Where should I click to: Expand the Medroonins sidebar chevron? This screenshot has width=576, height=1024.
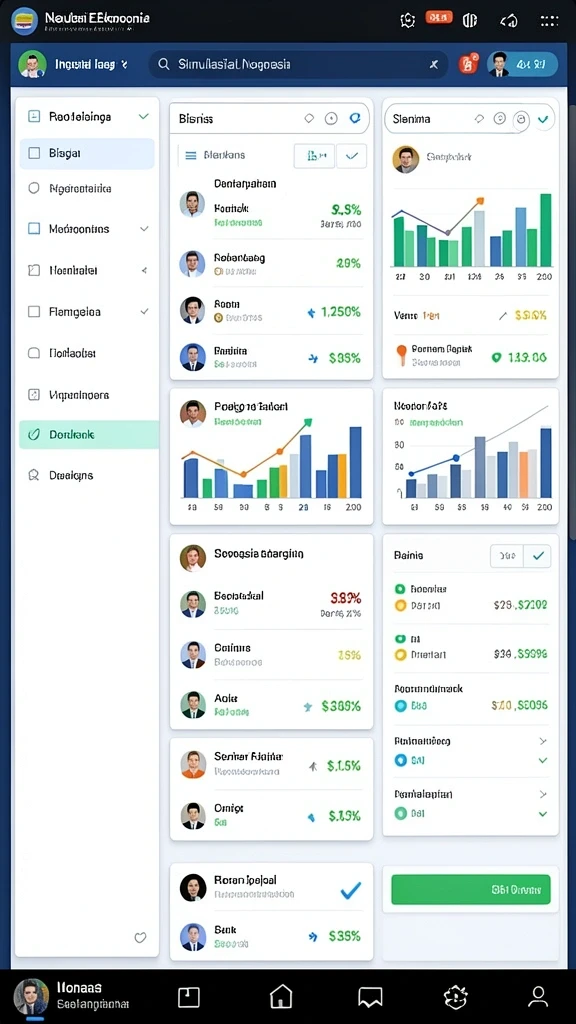[144, 229]
